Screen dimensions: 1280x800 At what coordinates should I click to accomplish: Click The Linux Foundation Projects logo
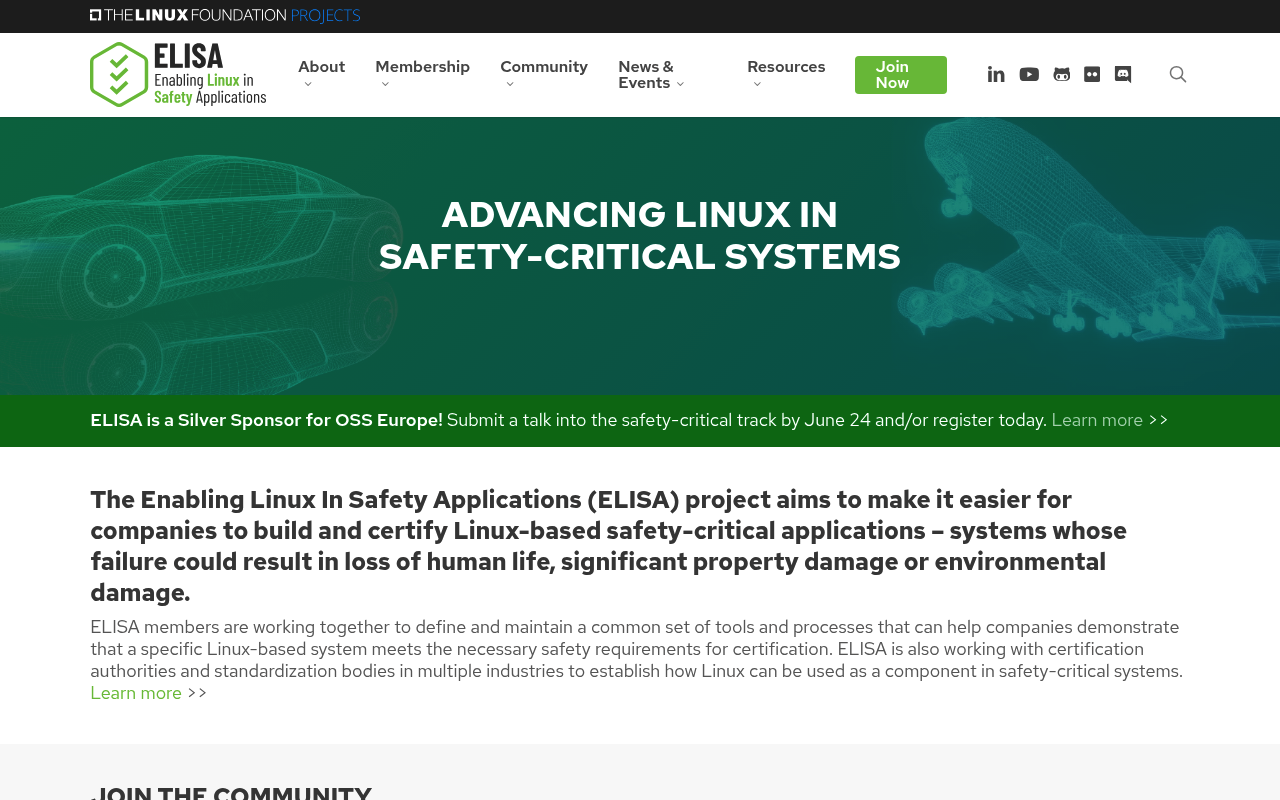[x=225, y=15]
